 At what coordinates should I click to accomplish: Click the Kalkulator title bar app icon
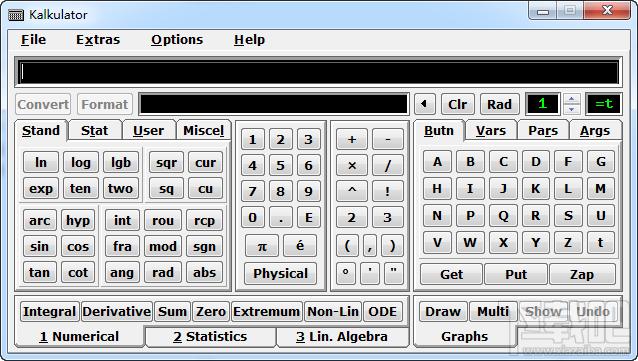[x=16, y=15]
